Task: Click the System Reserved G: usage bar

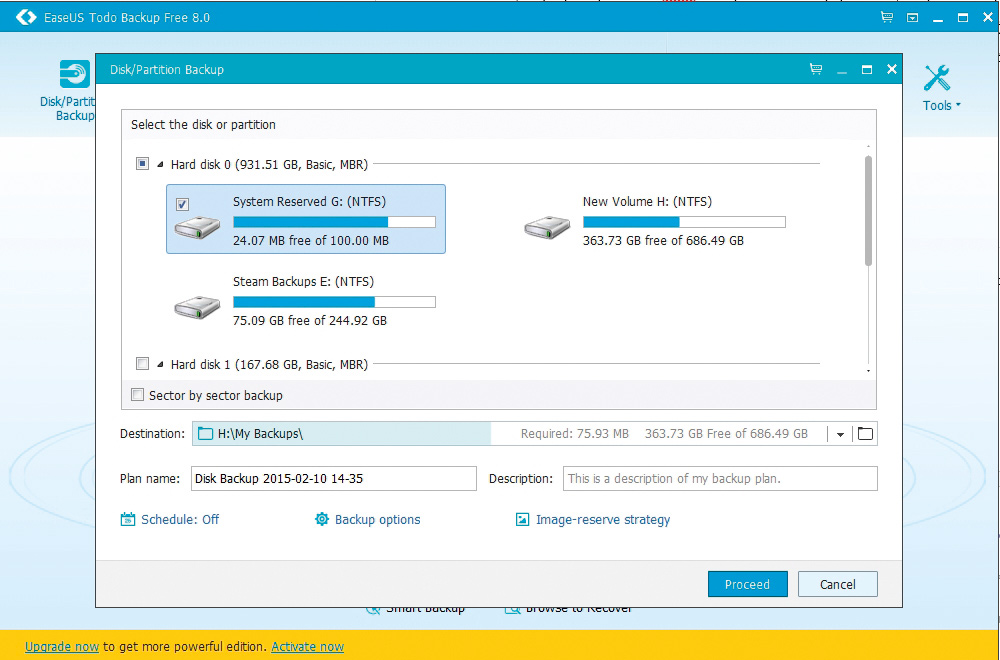Action: (334, 222)
